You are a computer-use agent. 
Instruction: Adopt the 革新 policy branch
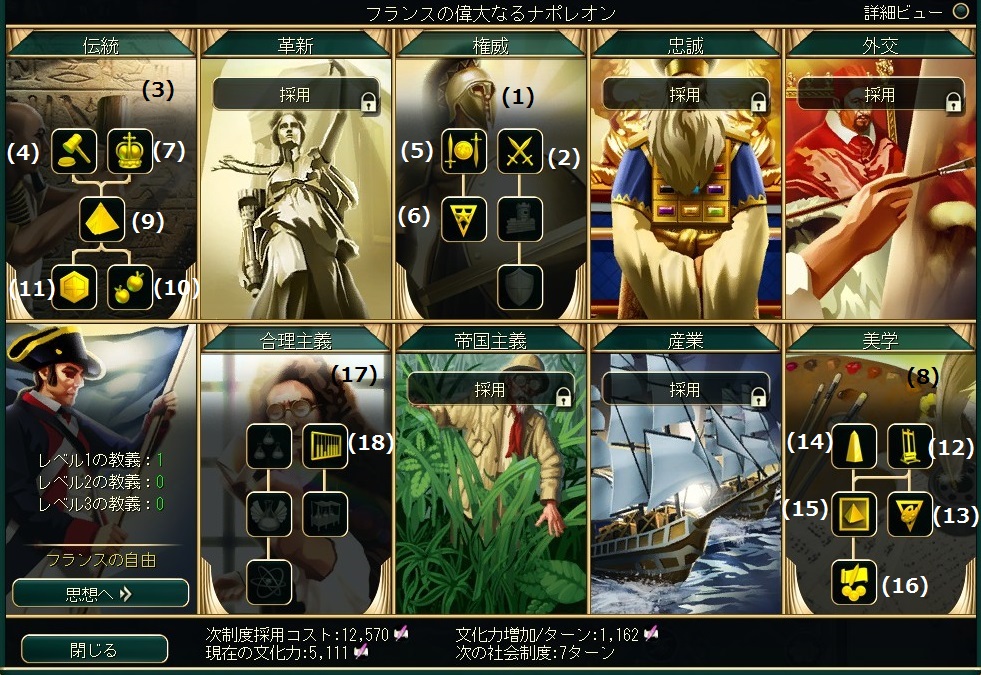(x=296, y=94)
